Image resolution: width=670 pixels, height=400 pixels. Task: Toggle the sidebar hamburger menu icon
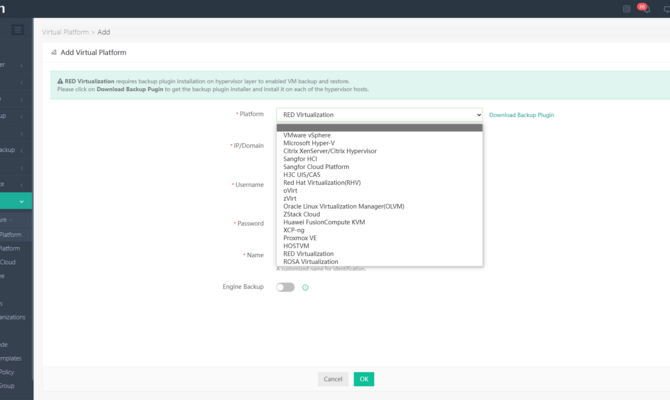point(18,30)
